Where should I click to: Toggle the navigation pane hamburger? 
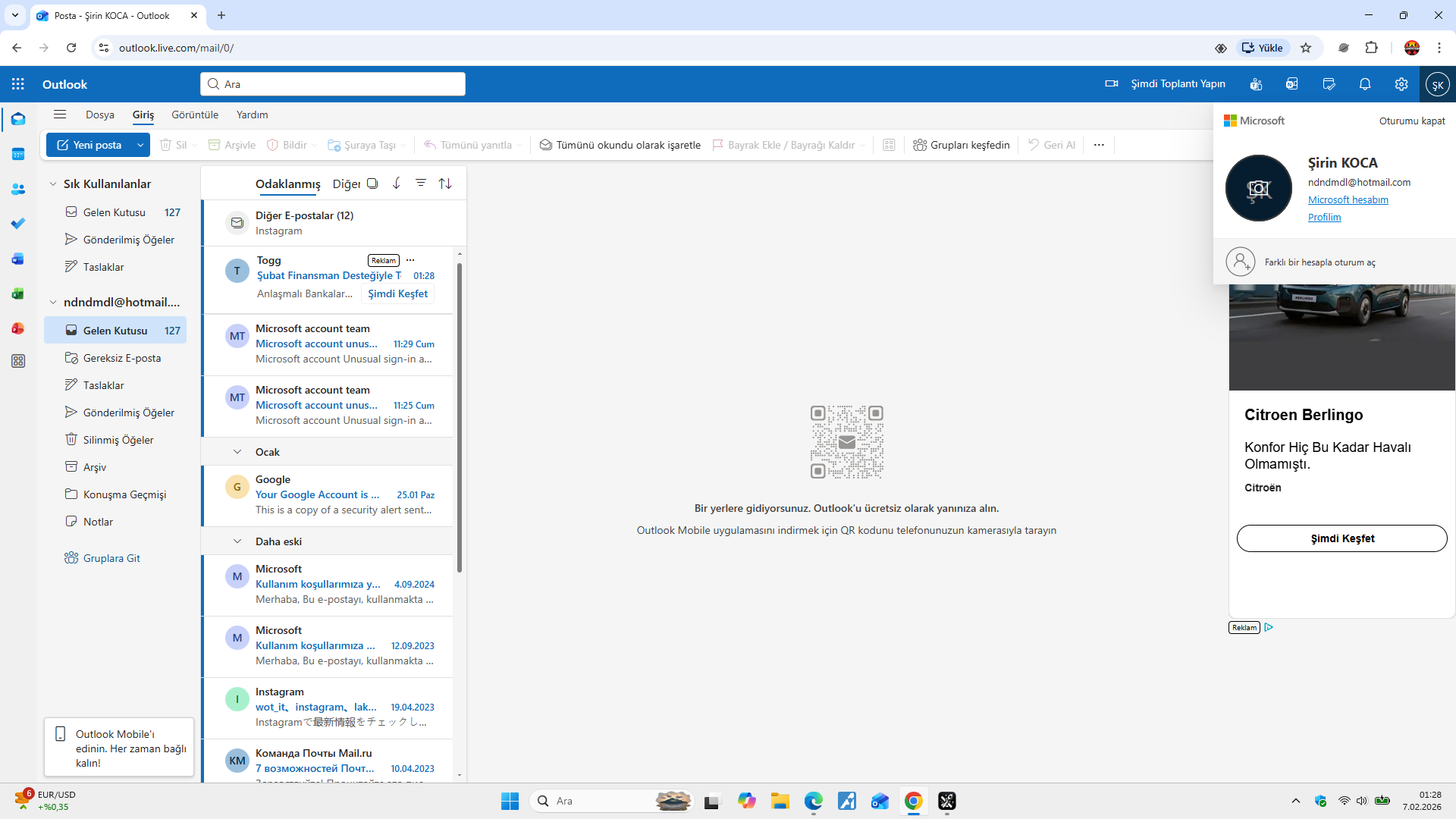(x=60, y=115)
